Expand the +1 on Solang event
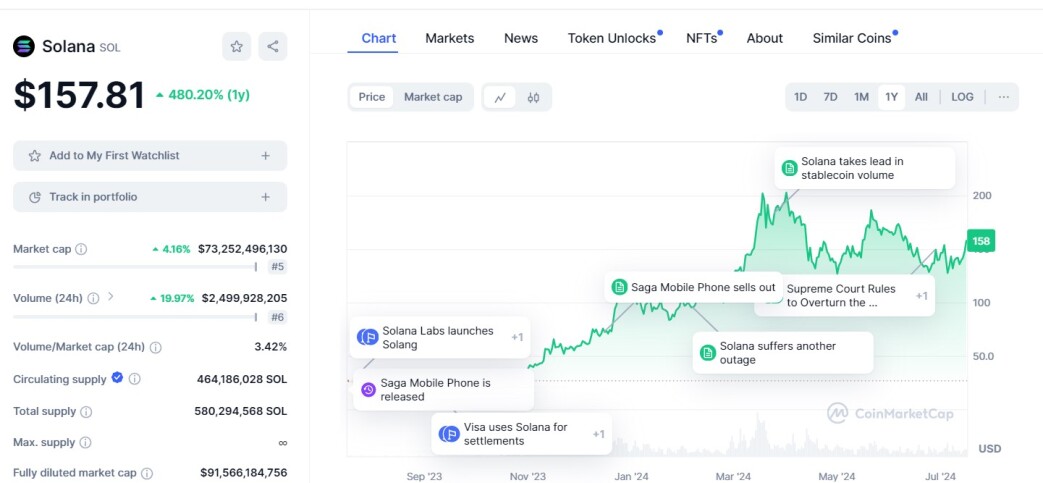 click(517, 337)
